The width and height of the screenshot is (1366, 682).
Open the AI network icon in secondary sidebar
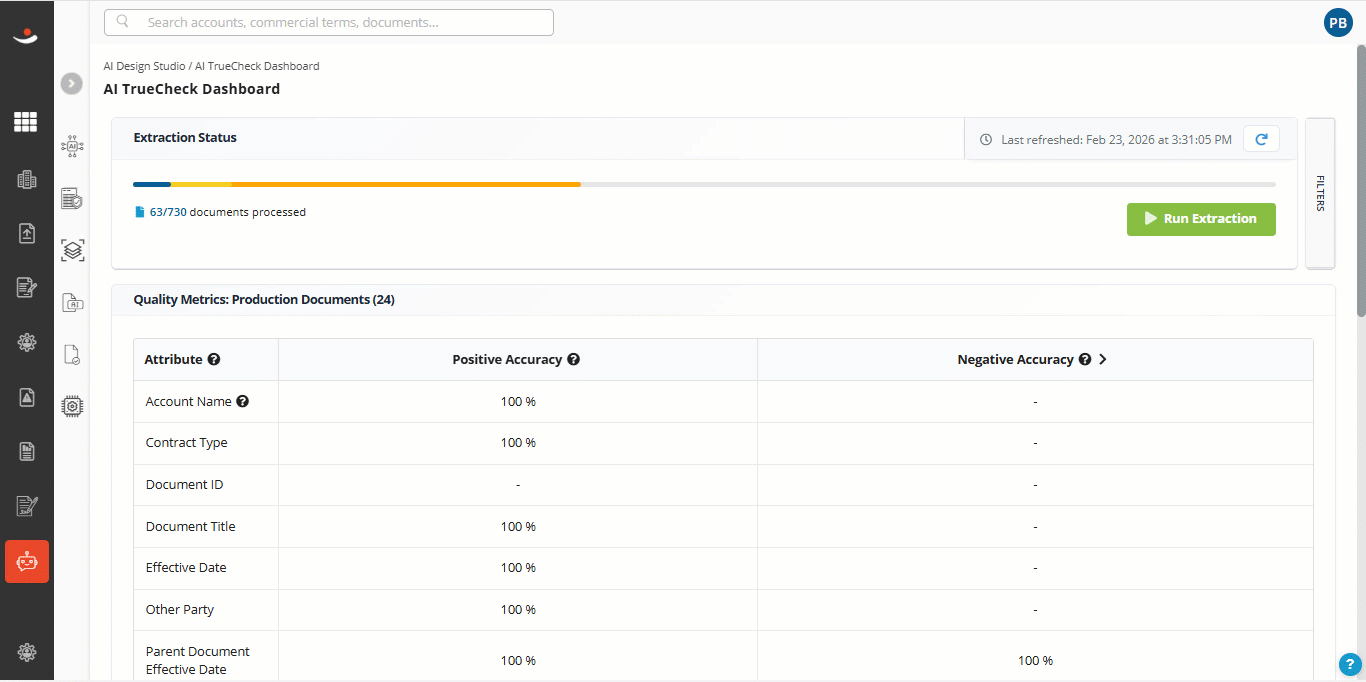click(72, 147)
